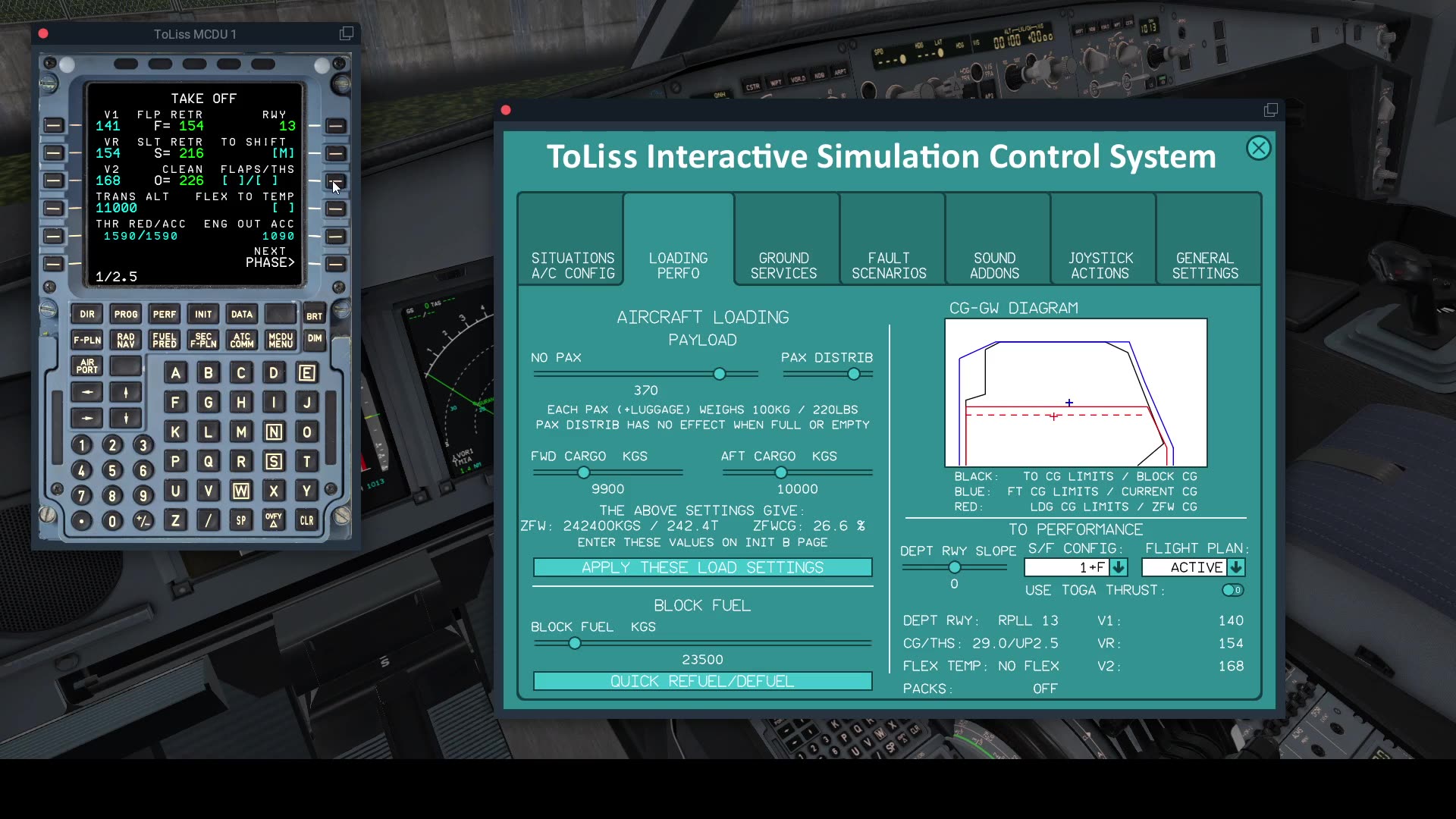The width and height of the screenshot is (1456, 819).
Task: Select the F-PLN key
Action: point(87,340)
